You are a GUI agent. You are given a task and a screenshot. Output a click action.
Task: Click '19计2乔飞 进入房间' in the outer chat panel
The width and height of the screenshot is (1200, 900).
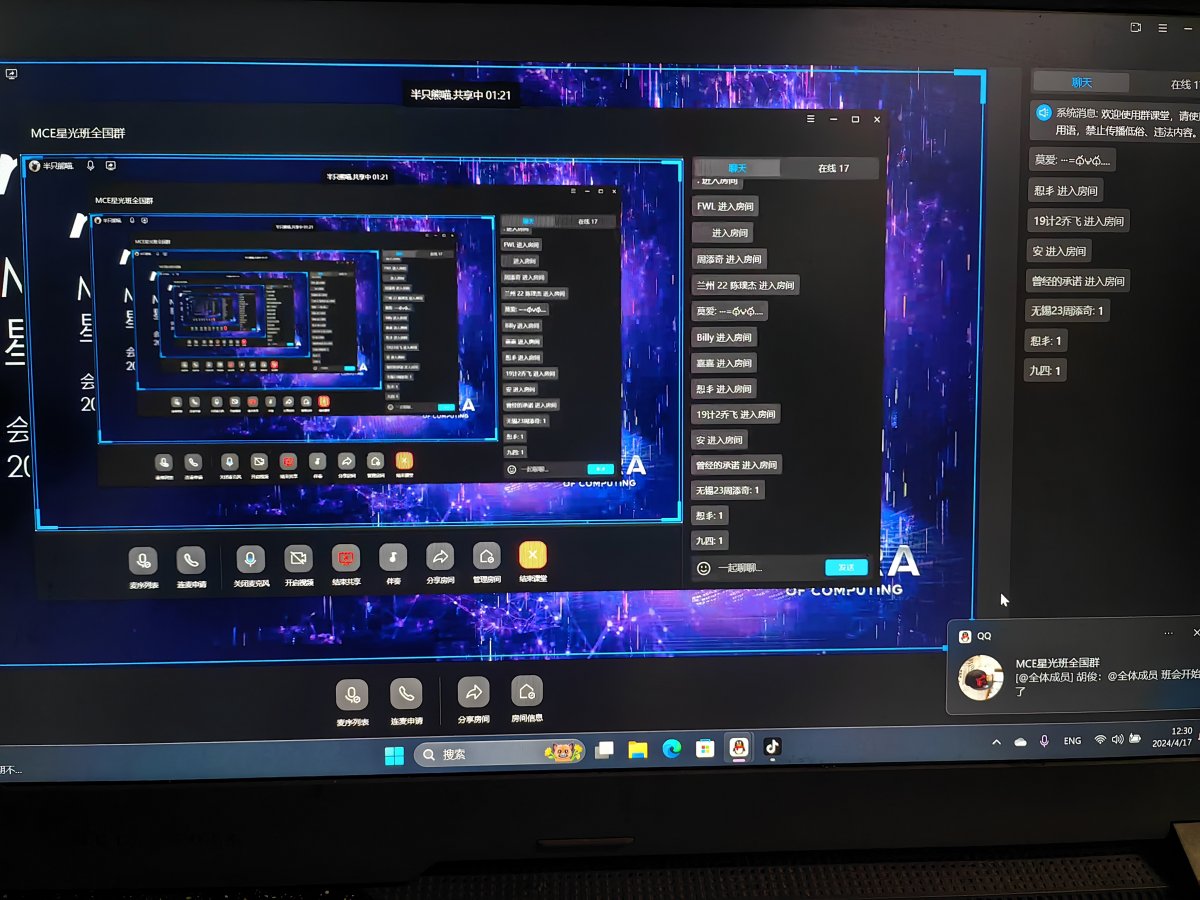(1078, 221)
